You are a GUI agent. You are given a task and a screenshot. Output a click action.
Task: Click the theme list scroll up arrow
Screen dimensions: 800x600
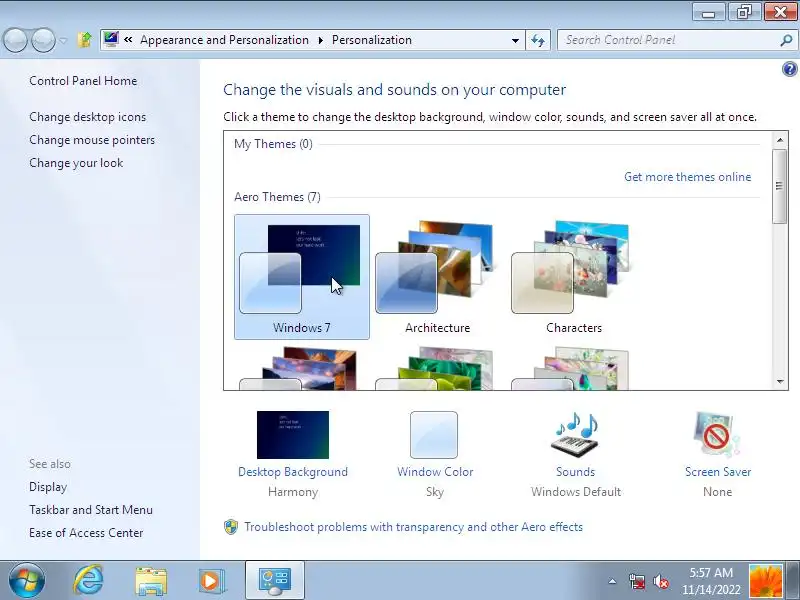point(780,139)
